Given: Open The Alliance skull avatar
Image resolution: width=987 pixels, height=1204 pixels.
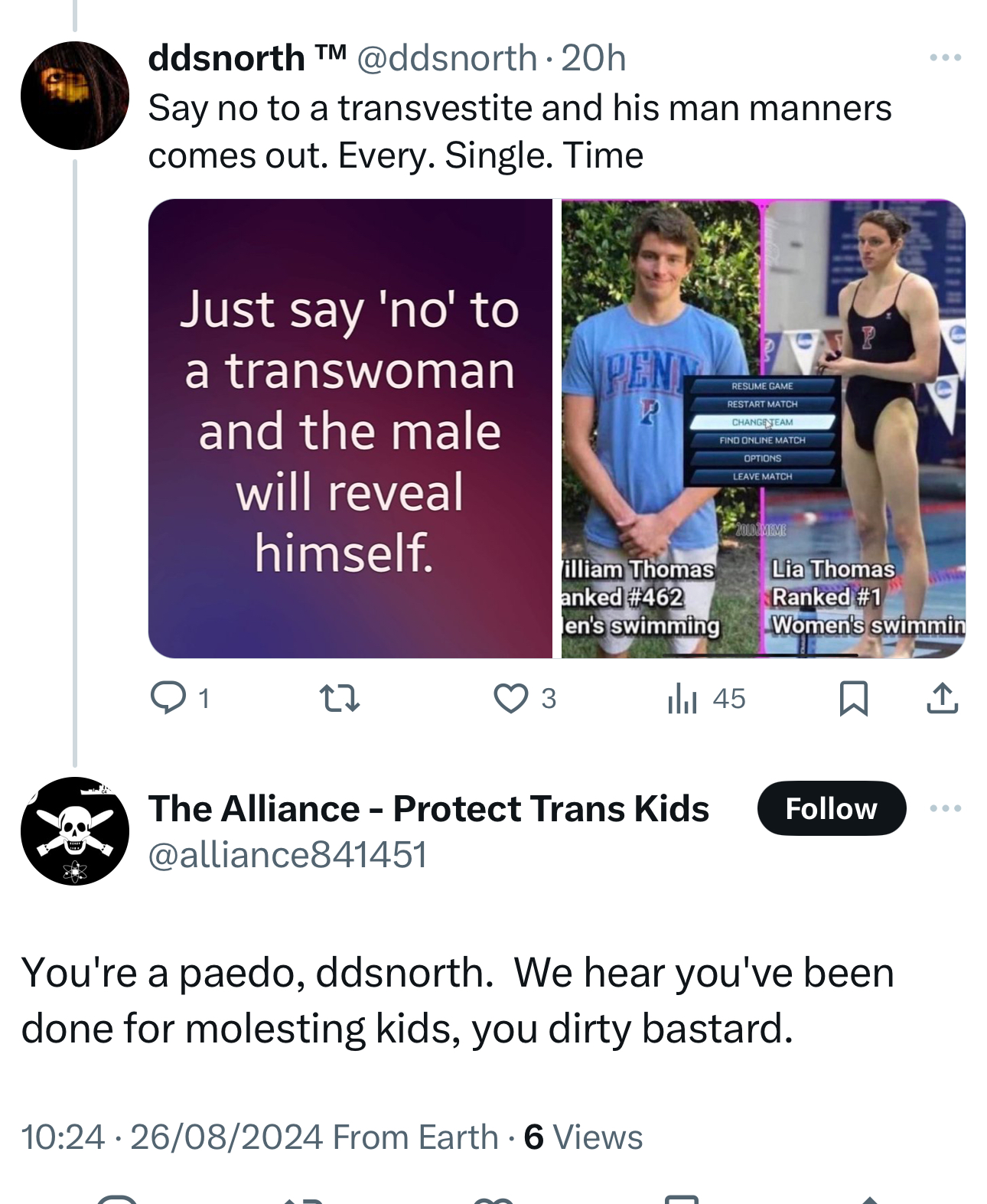Looking at the screenshot, I should point(75,830).
